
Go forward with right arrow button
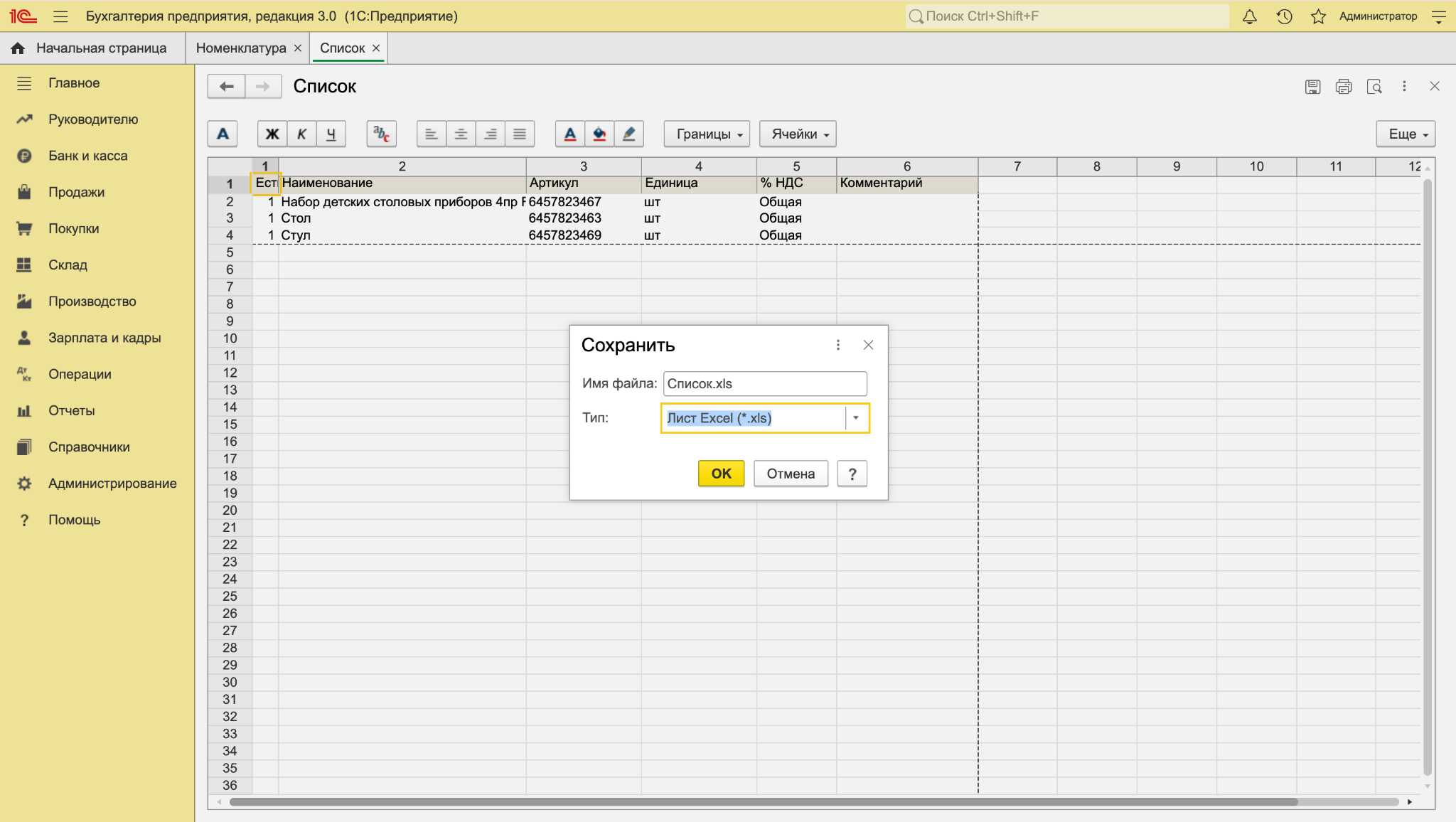[263, 86]
